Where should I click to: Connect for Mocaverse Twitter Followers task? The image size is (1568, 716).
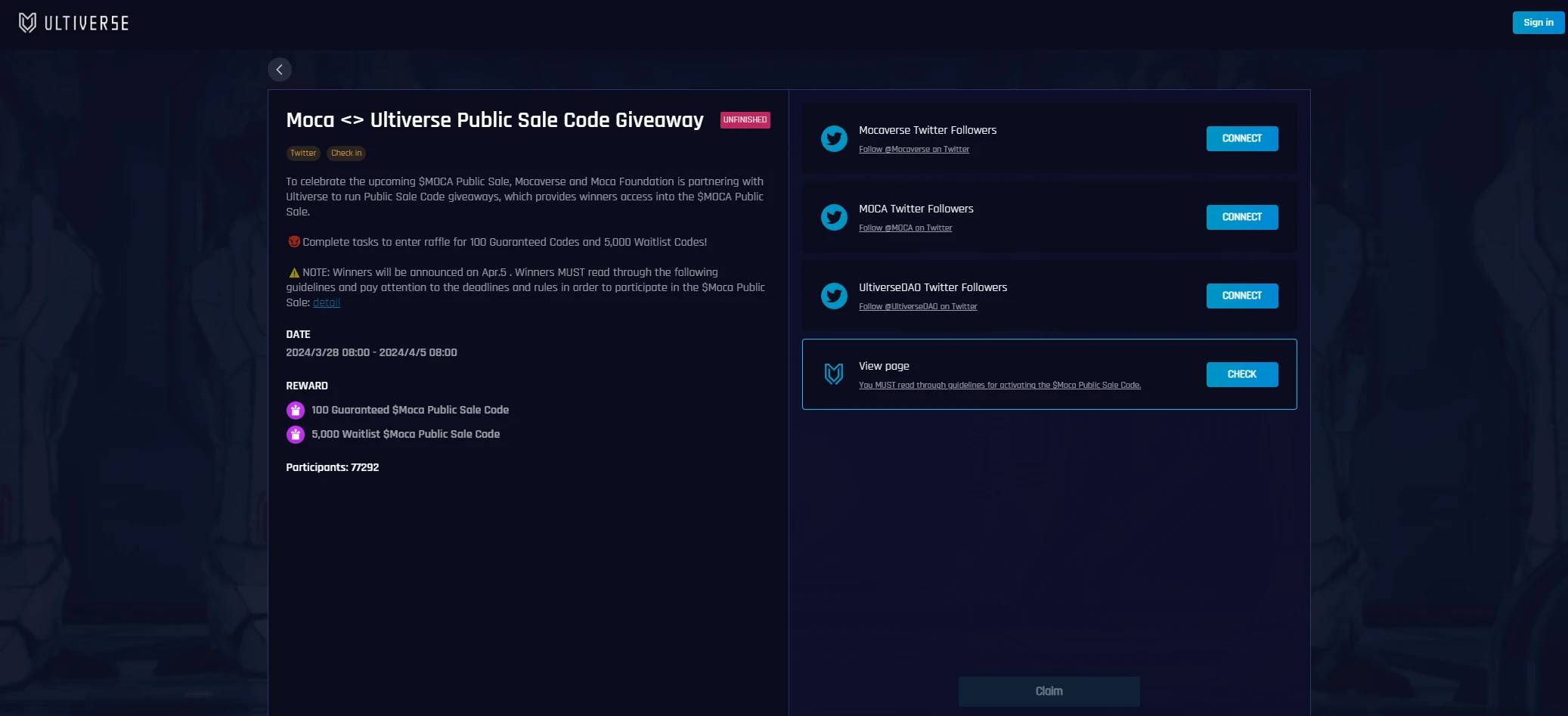pyautogui.click(x=1241, y=138)
